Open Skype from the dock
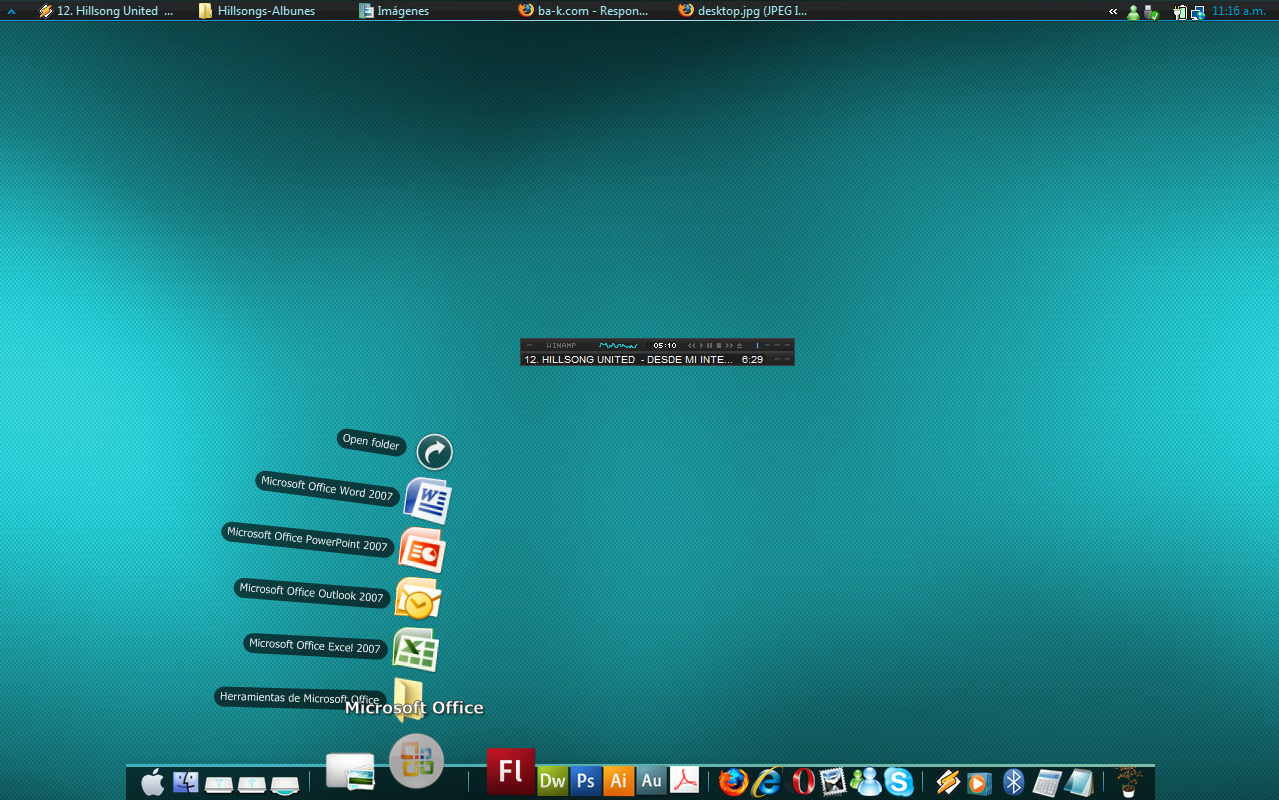Screen dimensions: 1279x800 [898, 782]
